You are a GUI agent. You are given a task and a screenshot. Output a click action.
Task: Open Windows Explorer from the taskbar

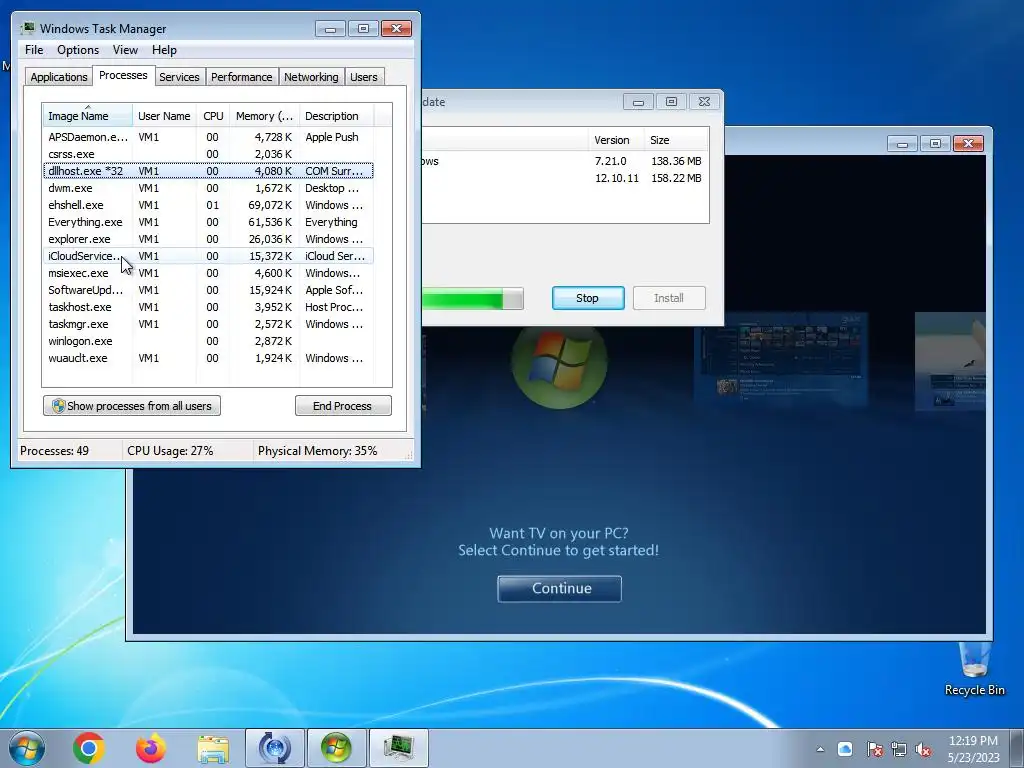213,748
